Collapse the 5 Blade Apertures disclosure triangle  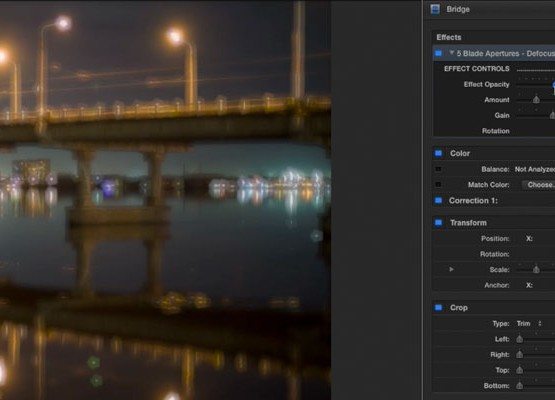coord(452,53)
